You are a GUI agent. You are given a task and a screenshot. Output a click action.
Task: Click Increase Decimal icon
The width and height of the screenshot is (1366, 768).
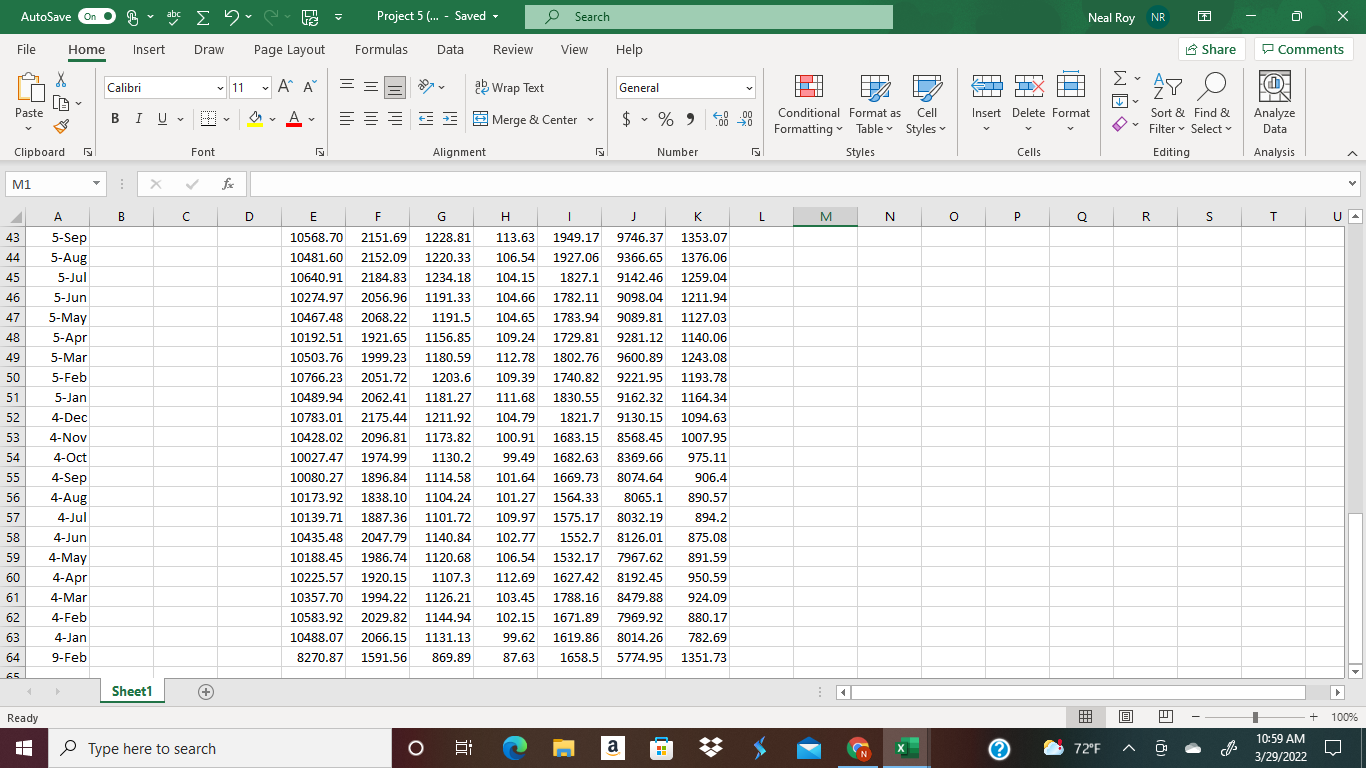click(718, 118)
